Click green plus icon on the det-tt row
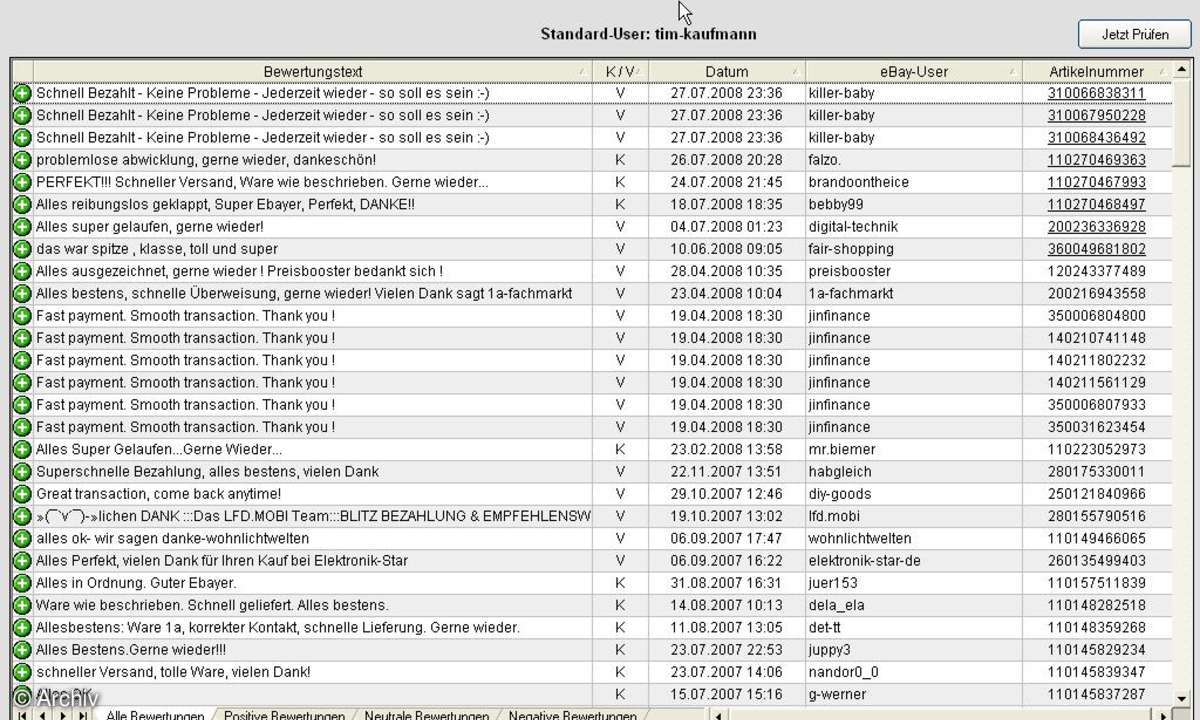The image size is (1200, 720). (22, 628)
